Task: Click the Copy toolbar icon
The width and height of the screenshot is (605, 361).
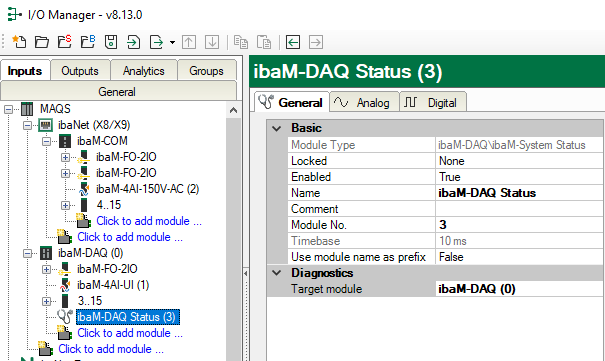Action: click(x=241, y=42)
